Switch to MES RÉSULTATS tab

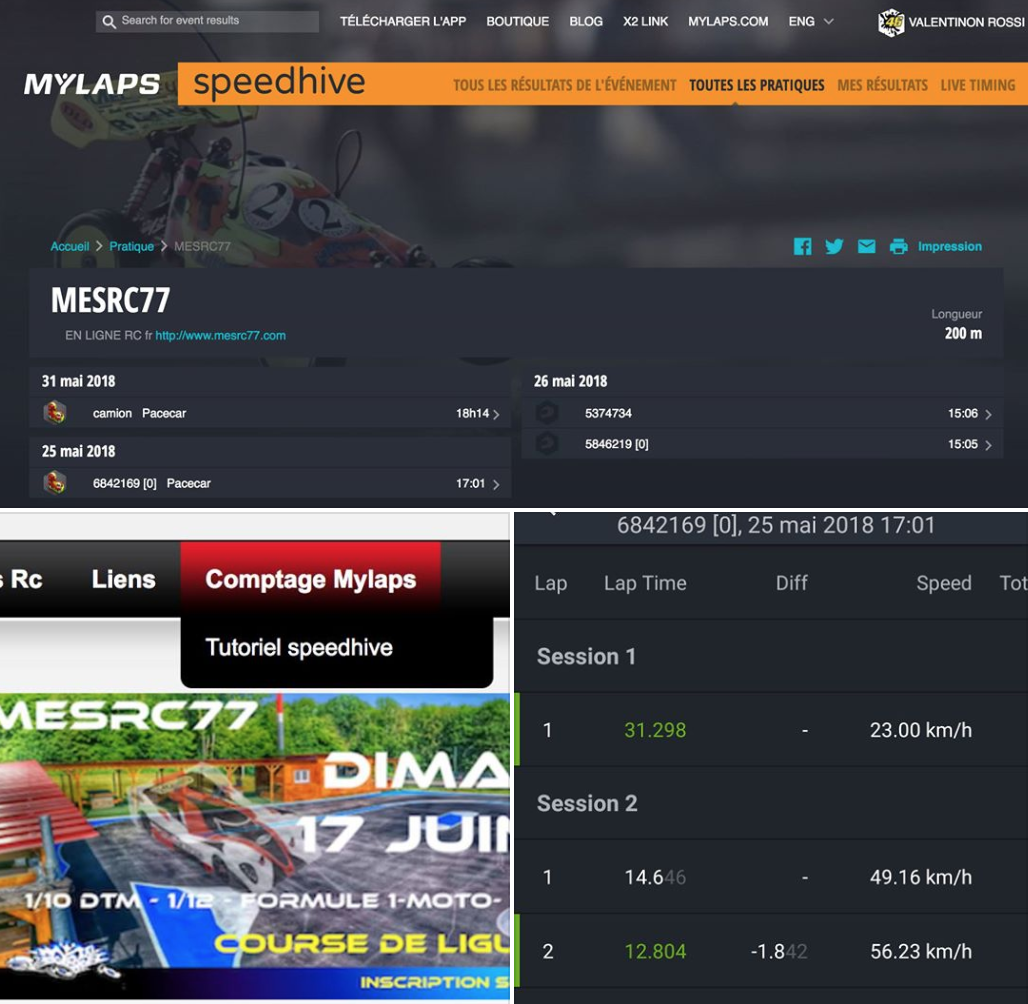[x=882, y=85]
